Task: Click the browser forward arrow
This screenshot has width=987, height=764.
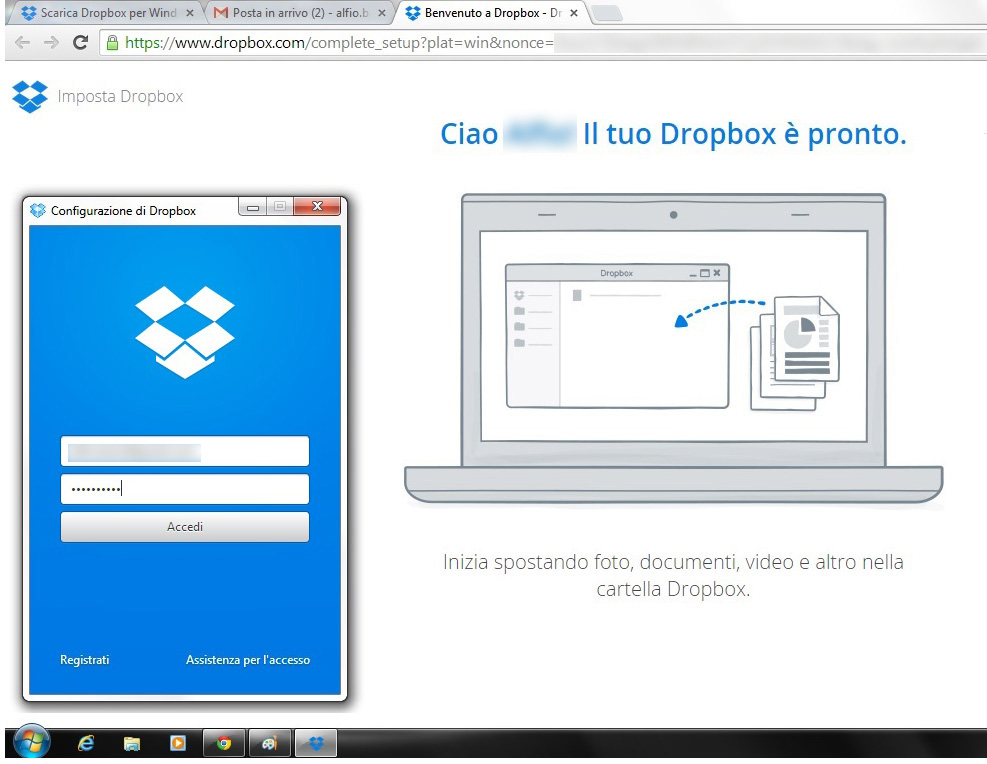Action: (x=52, y=43)
